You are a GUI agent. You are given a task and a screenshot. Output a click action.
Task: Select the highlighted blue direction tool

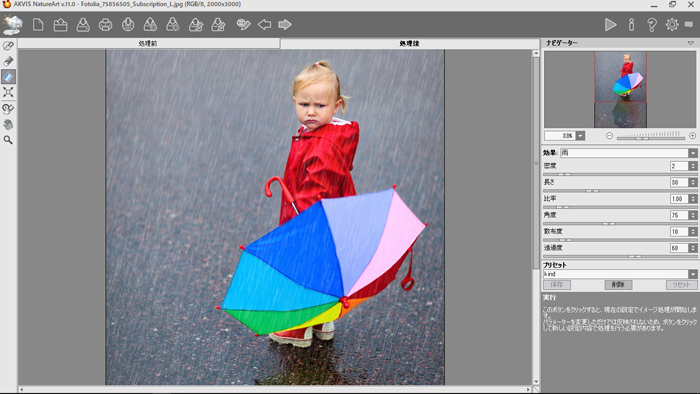point(8,77)
